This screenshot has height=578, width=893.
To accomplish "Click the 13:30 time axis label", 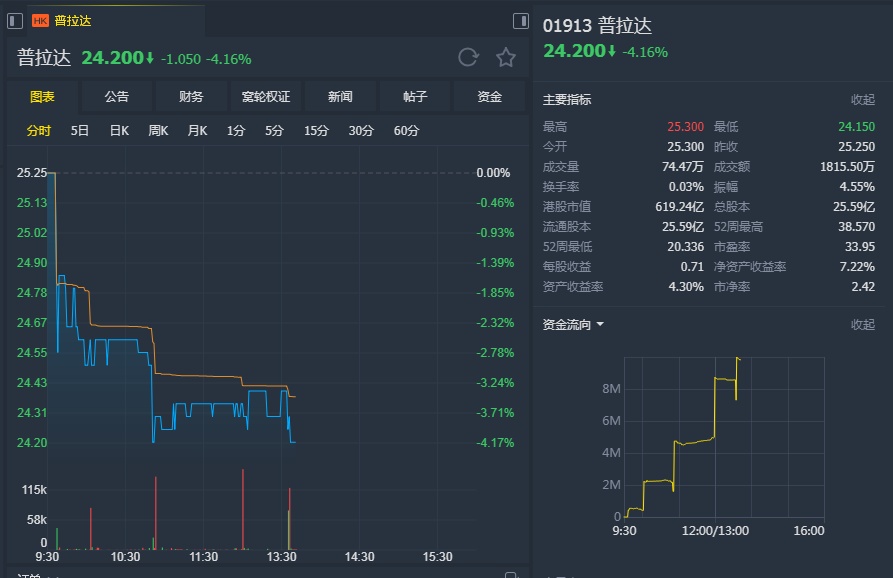I will pyautogui.click(x=281, y=556).
